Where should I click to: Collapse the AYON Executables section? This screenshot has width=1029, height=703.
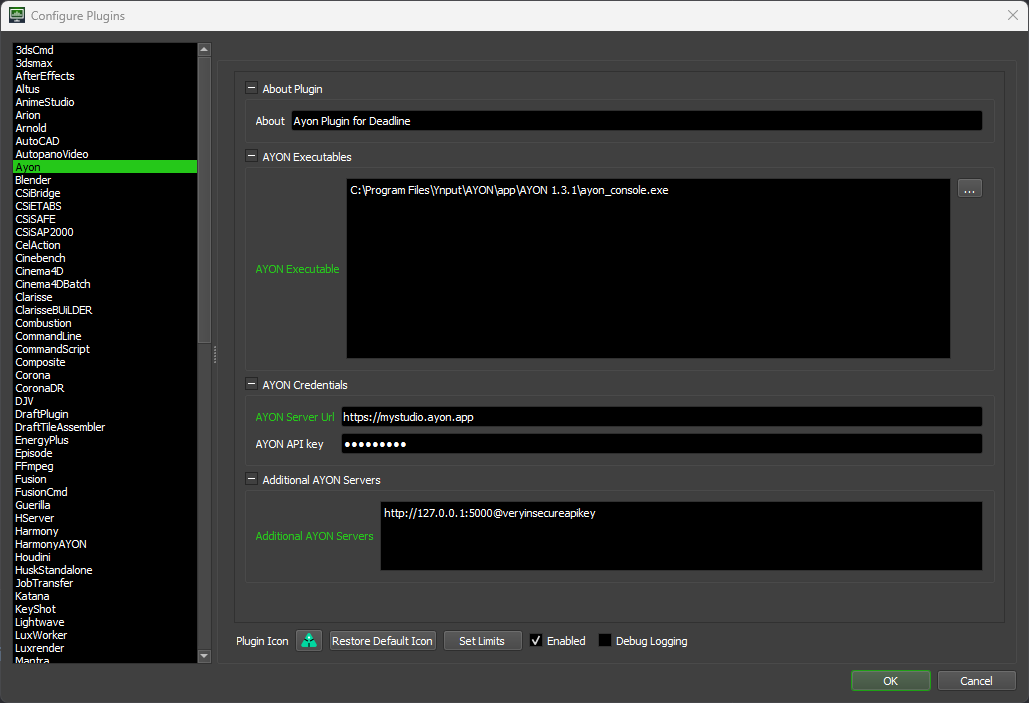[x=251, y=156]
